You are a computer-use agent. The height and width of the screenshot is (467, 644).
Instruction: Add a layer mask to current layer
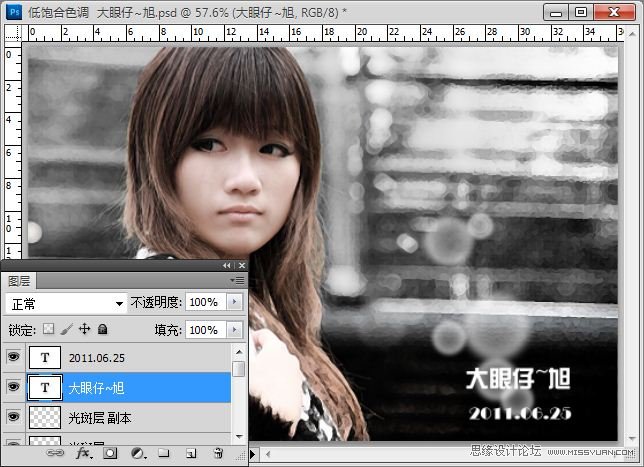click(x=110, y=453)
